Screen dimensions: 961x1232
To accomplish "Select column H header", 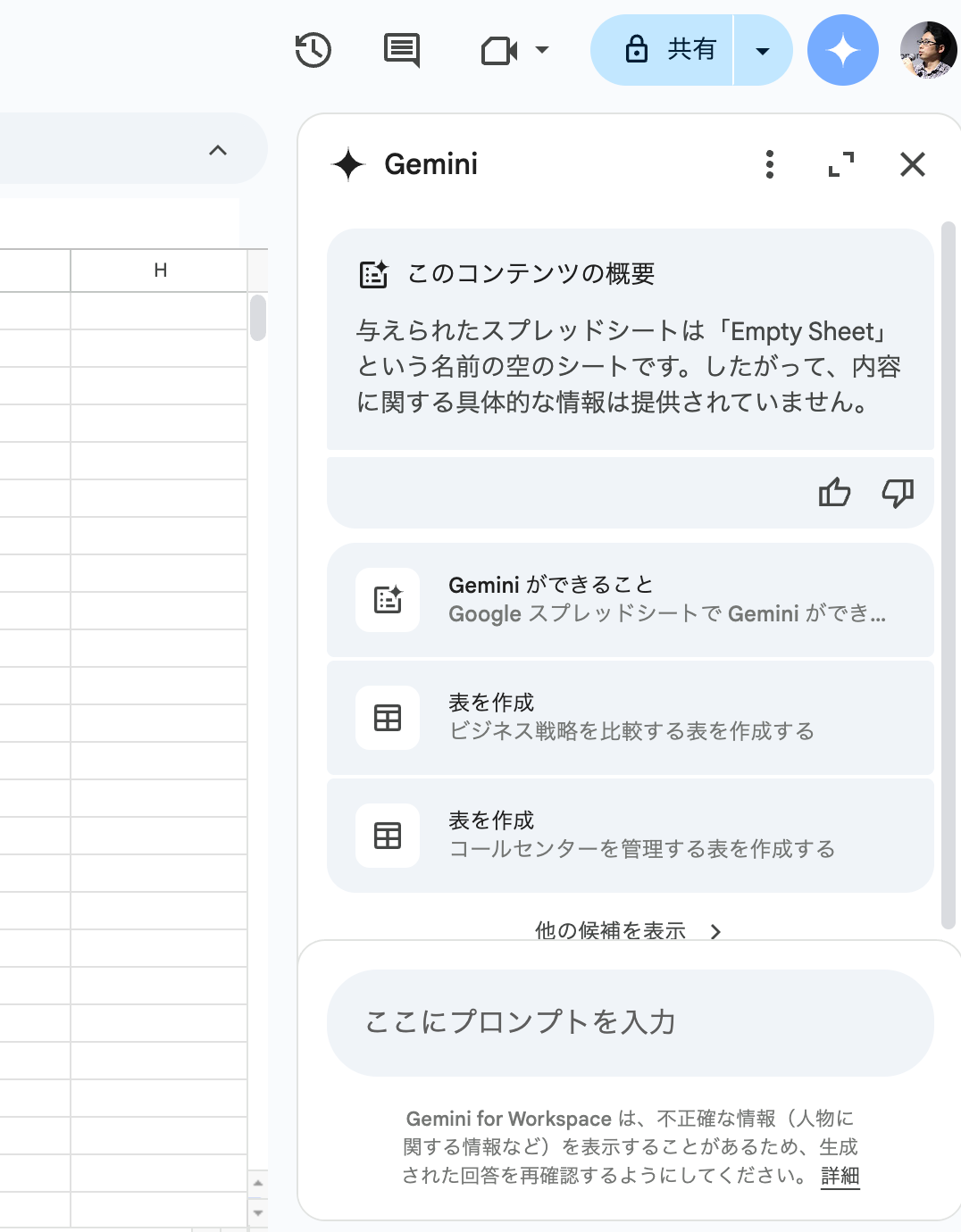I will [x=160, y=271].
